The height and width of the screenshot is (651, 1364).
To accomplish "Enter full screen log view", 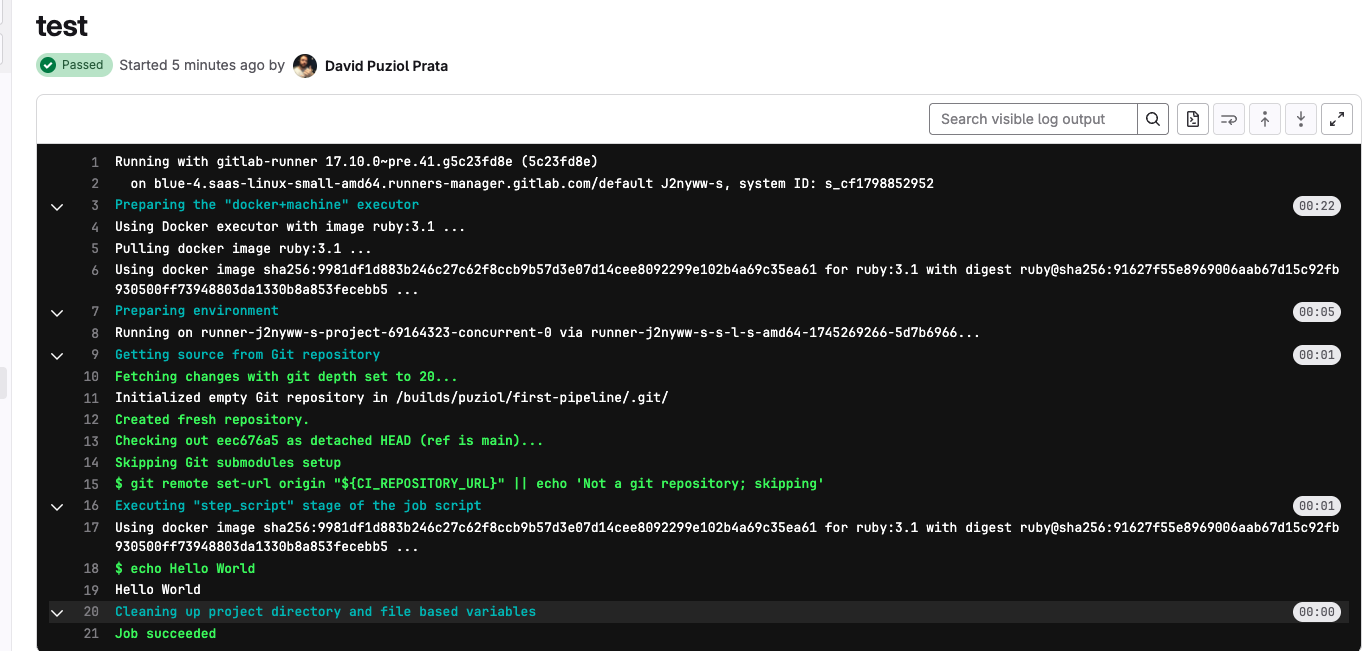I will coord(1337,119).
